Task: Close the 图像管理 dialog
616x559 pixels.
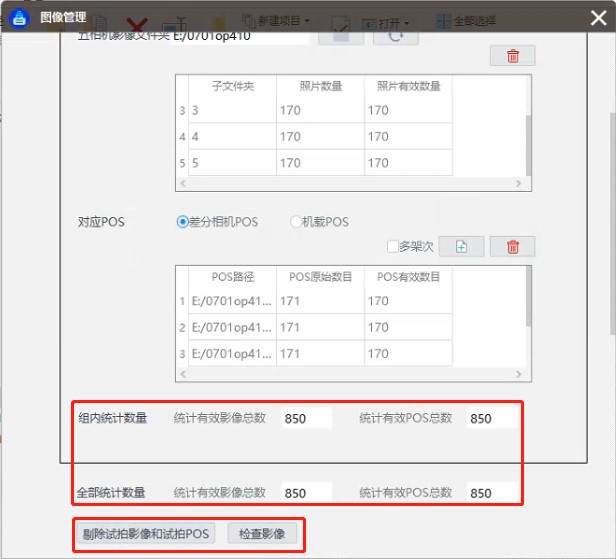Action: [x=598, y=18]
